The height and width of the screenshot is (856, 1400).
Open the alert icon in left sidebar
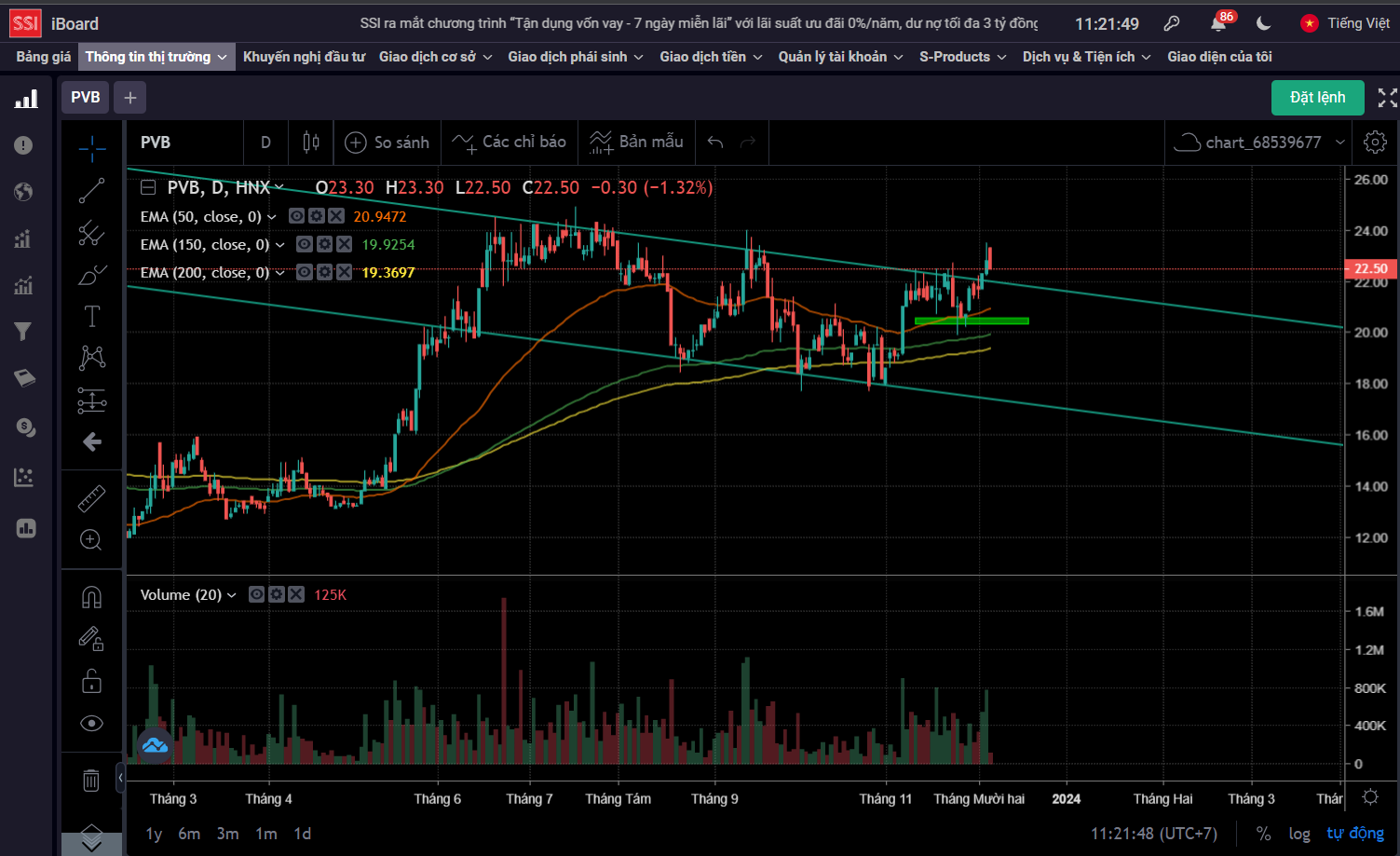point(24,145)
